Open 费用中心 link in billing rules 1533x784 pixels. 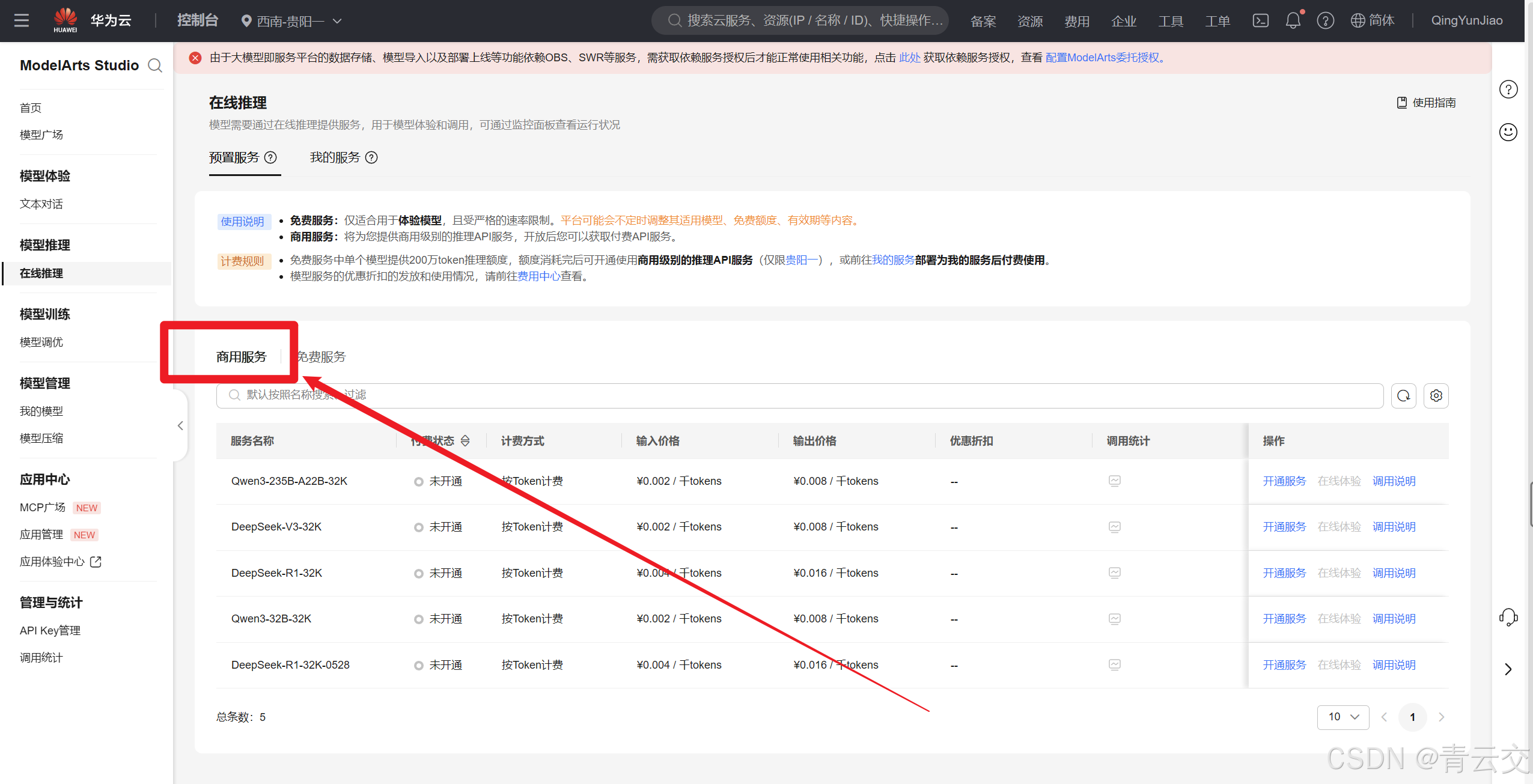click(538, 276)
